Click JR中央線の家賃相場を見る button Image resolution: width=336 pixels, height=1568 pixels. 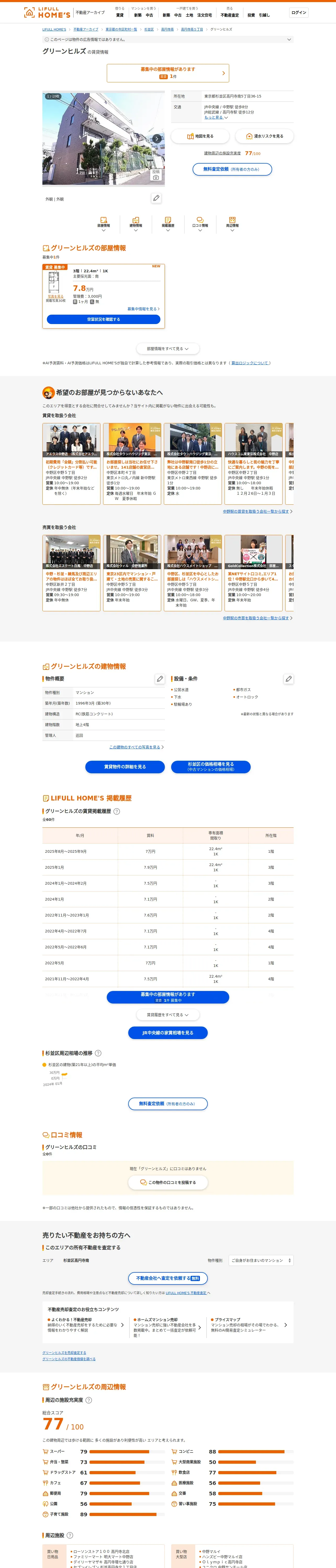pyautogui.click(x=168, y=1033)
